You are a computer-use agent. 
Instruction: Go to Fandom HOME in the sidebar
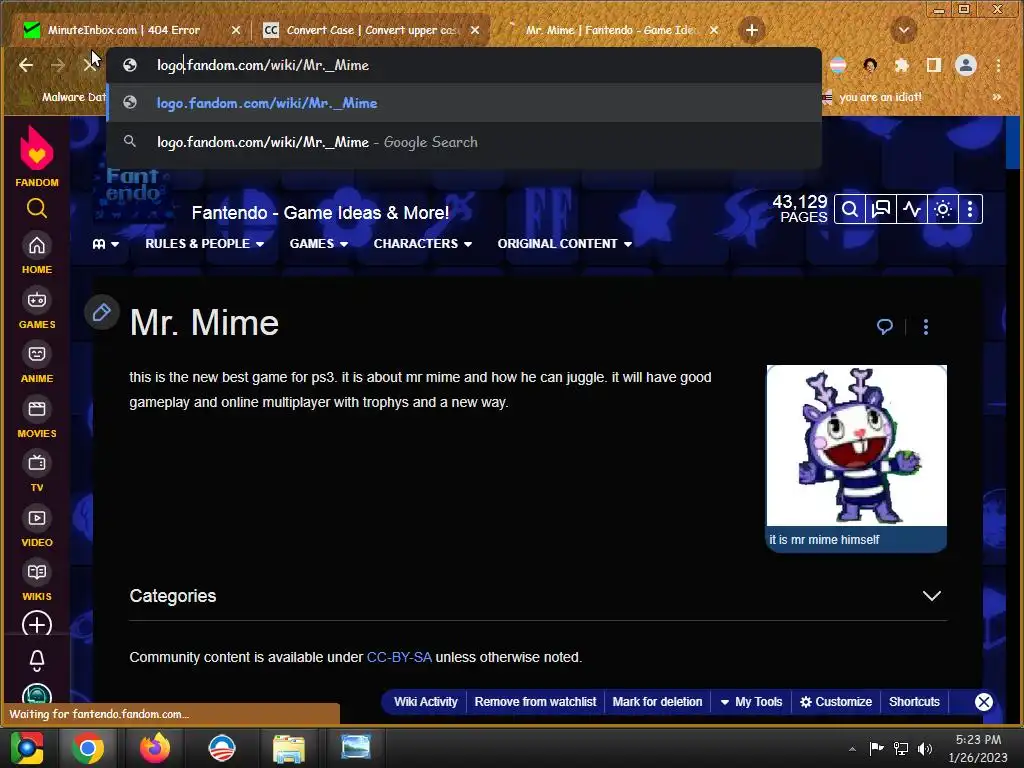click(x=37, y=254)
